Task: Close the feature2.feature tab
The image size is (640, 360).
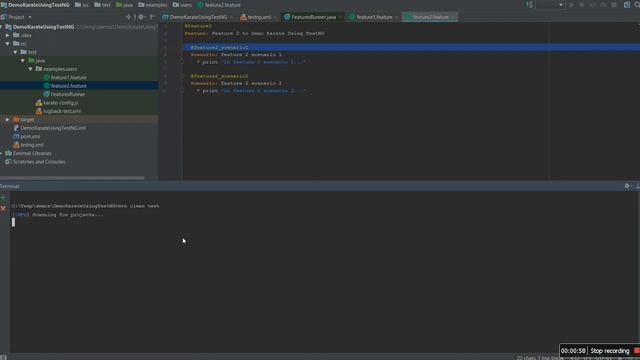Action: pos(453,17)
